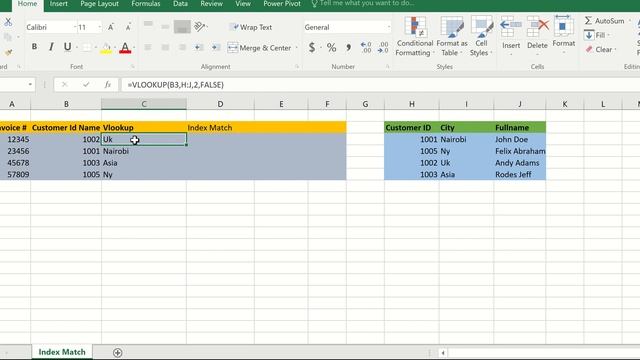This screenshot has width=640, height=360.
Task: Decrease font size with smaller A icon
Action: 128,27
